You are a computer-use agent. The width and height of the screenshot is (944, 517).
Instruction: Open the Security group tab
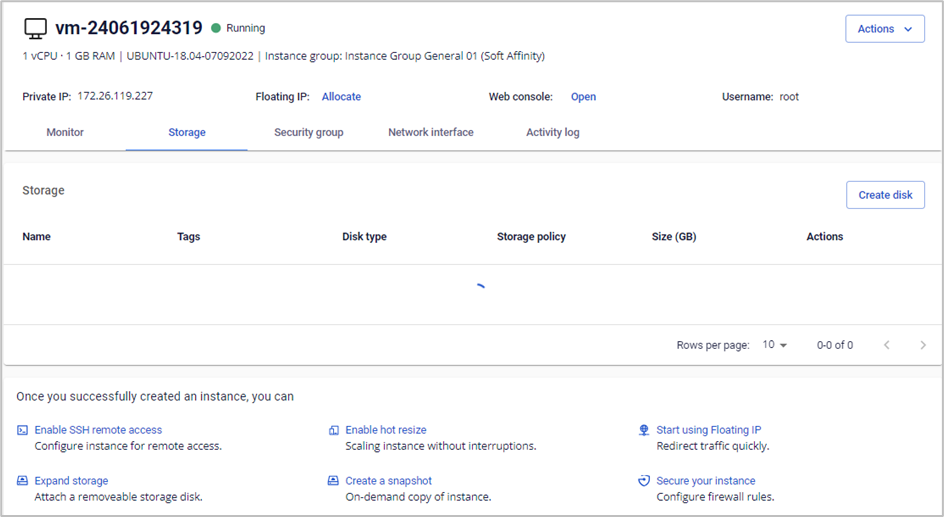308,132
